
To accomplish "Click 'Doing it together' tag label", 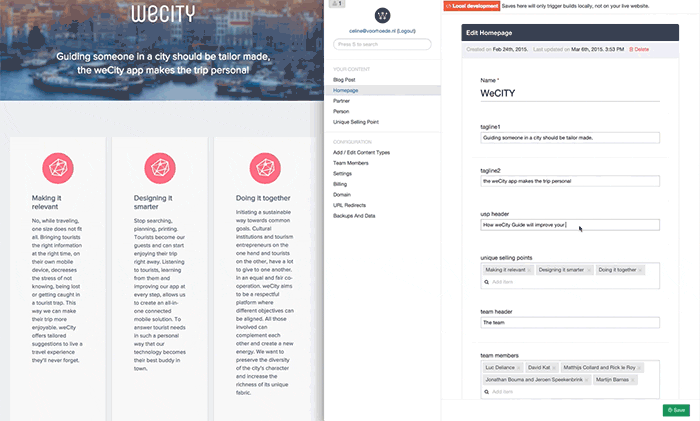I will click(x=617, y=270).
